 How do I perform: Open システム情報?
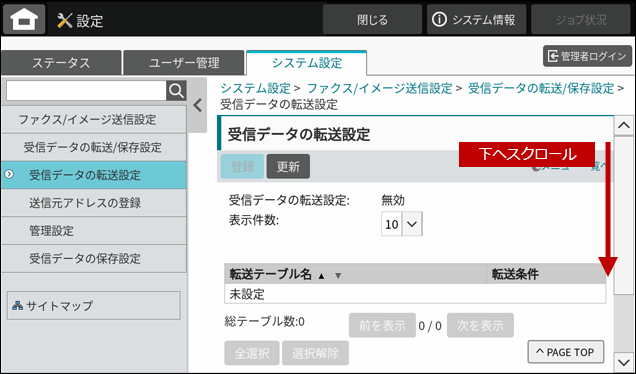pos(476,19)
